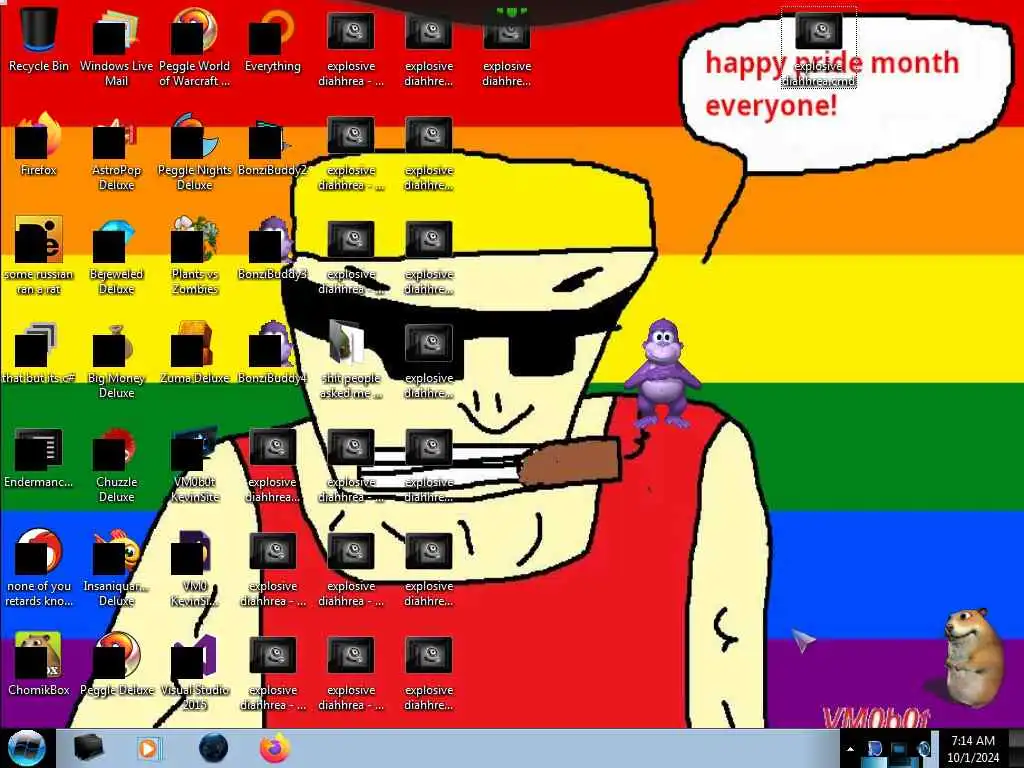
Task: Click the Endermanc... desktop icon
Action: point(39,457)
